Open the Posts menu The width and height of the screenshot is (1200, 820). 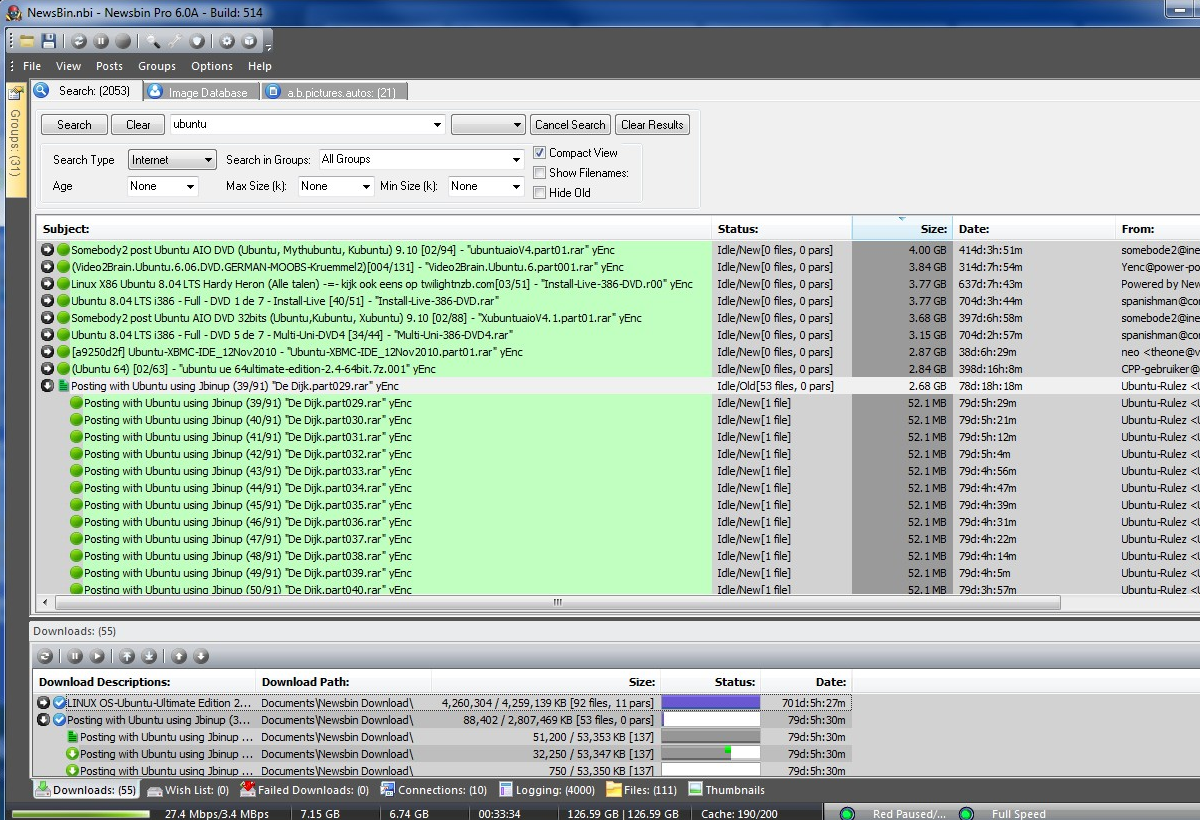(x=110, y=66)
